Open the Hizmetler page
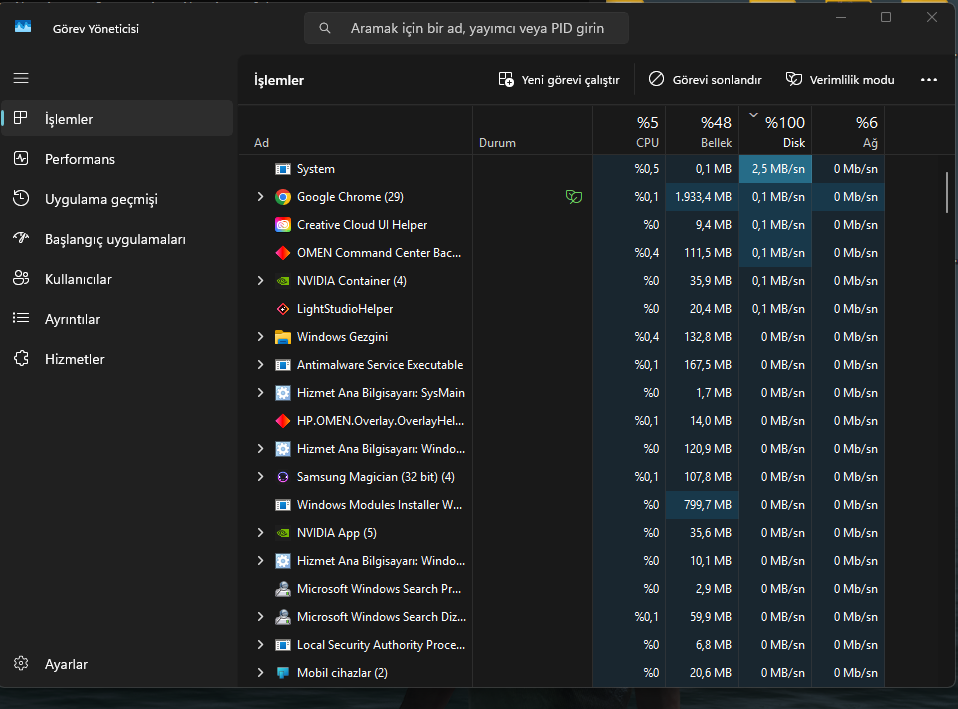The width and height of the screenshot is (958, 709). 117,359
